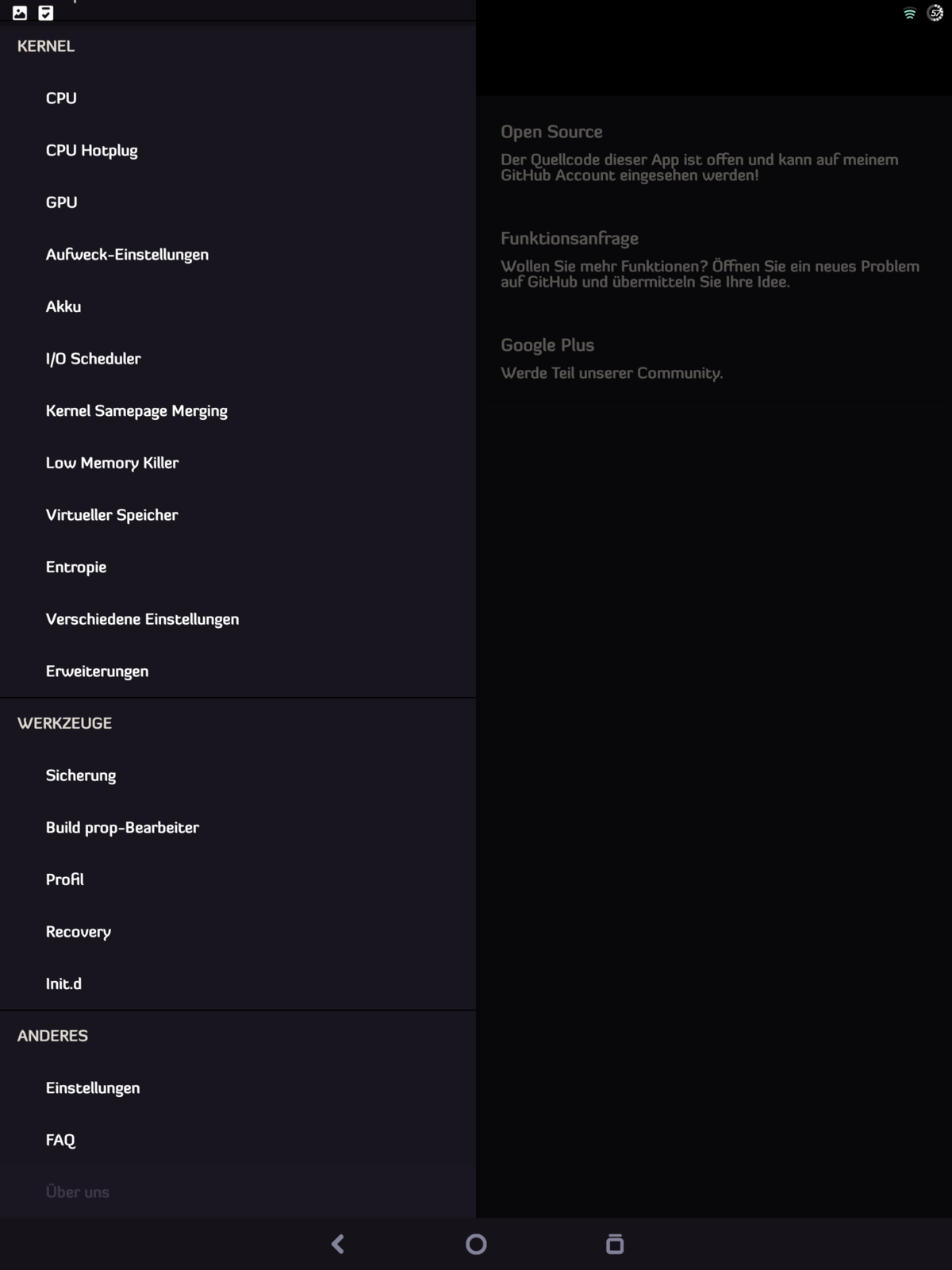The image size is (952, 1270).
Task: Tap the battery percentage status icon
Action: click(936, 13)
